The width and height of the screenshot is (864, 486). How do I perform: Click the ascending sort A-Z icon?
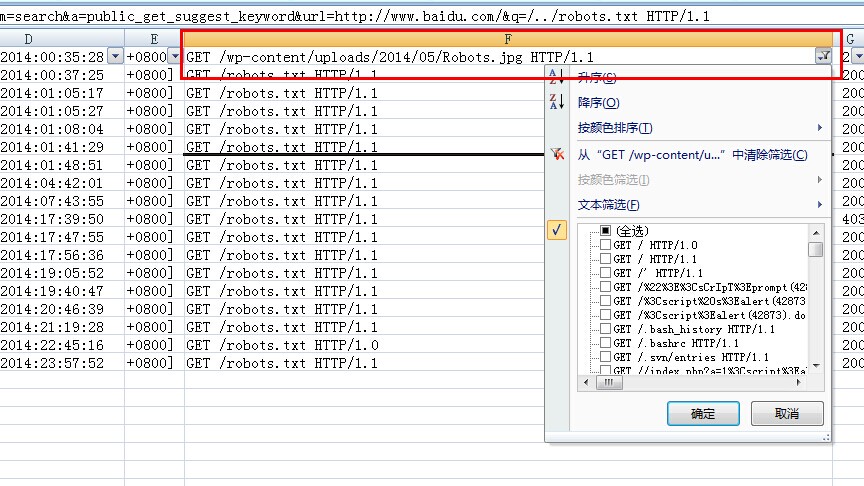pos(557,77)
